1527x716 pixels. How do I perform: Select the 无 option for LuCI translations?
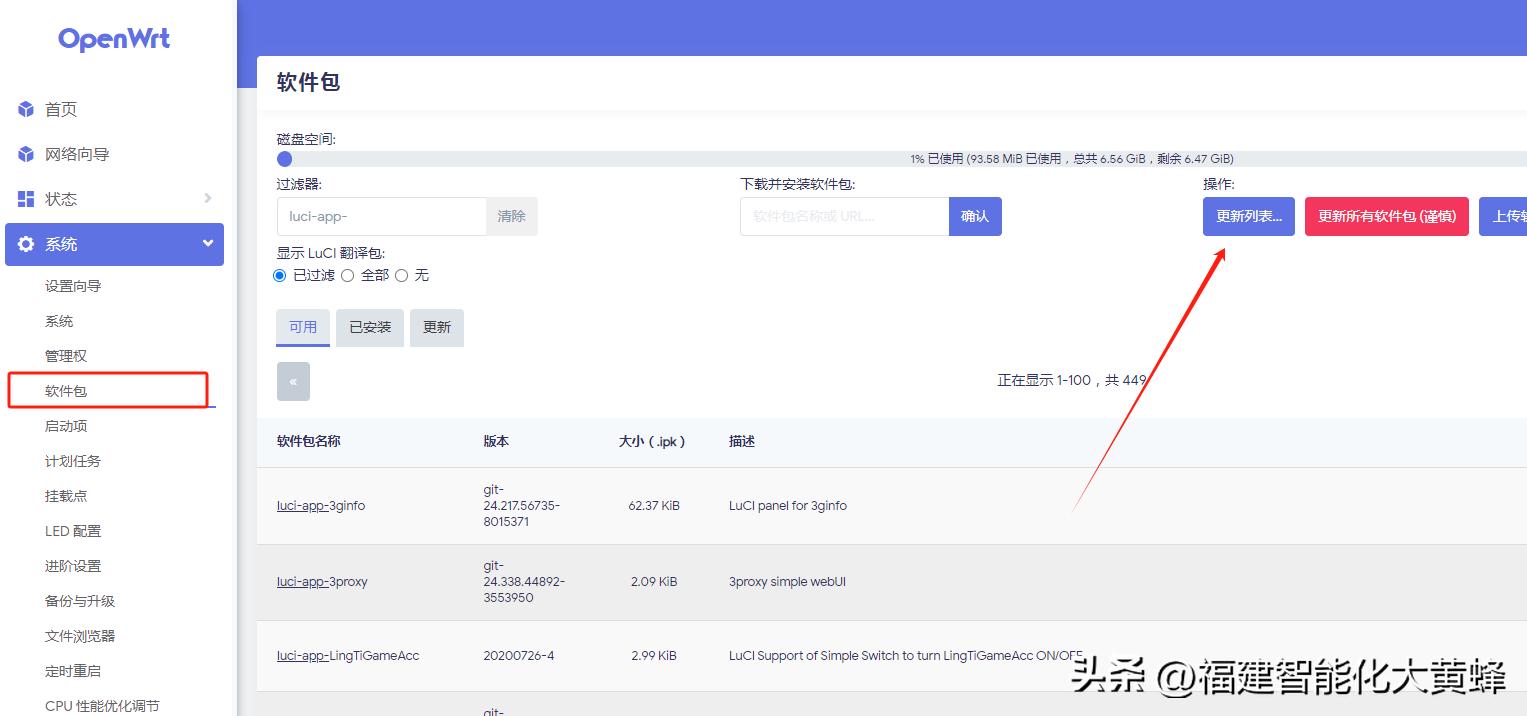click(x=401, y=275)
